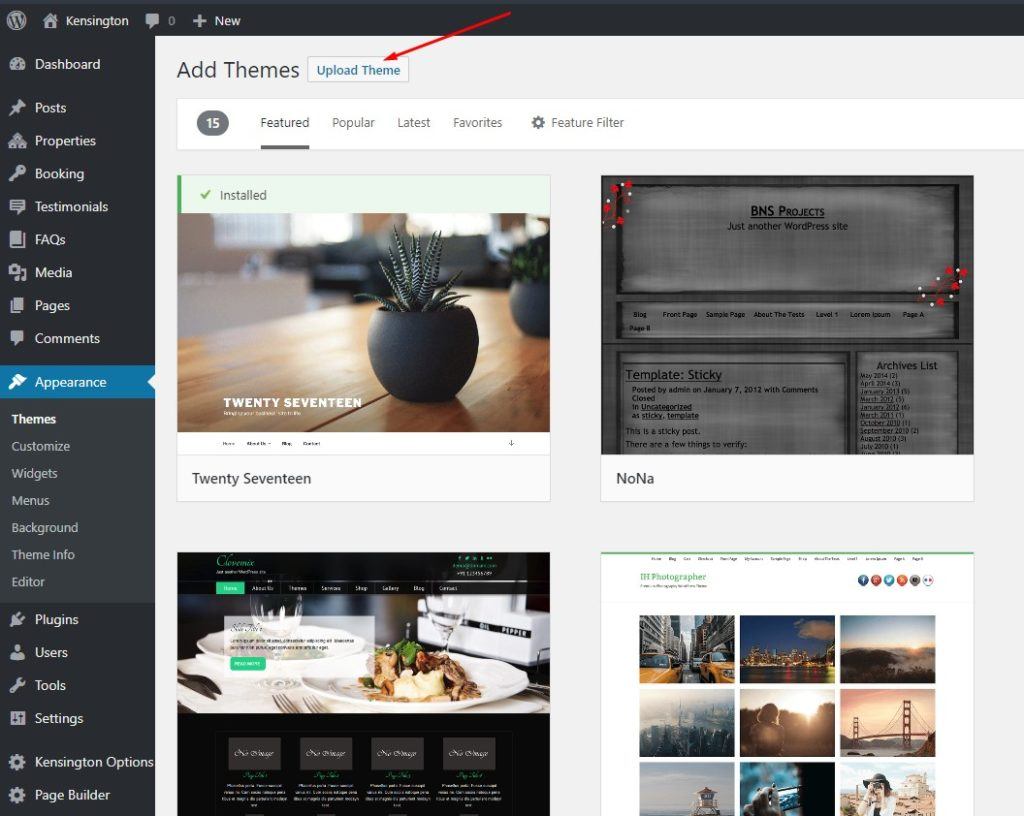The width and height of the screenshot is (1024, 816).
Task: Click the Page Builder gear icon
Action: click(x=18, y=794)
